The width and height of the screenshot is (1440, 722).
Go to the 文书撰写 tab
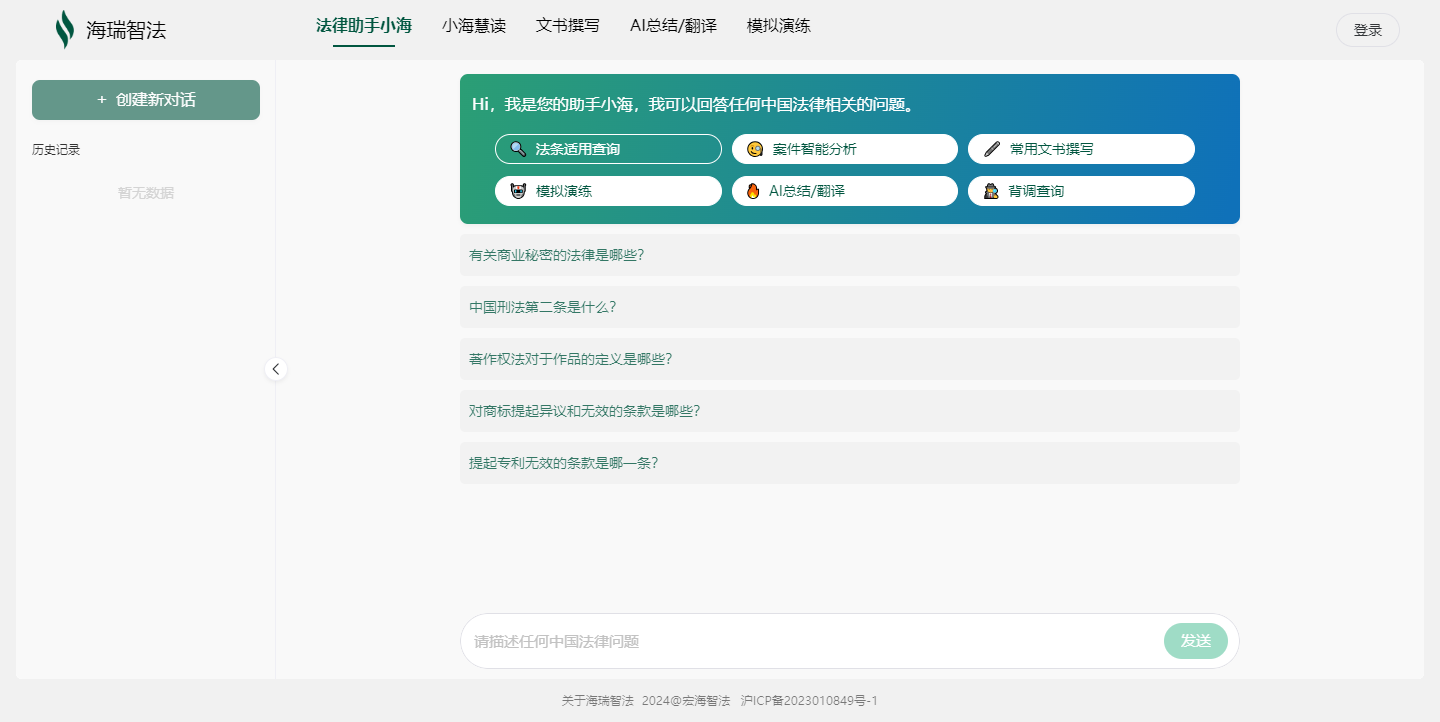tap(568, 26)
